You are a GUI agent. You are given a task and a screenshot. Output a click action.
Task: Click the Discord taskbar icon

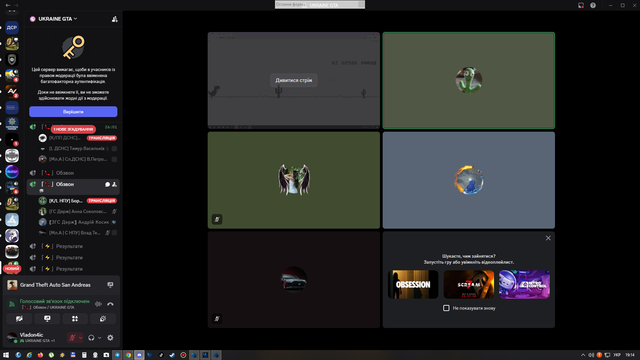point(139,355)
